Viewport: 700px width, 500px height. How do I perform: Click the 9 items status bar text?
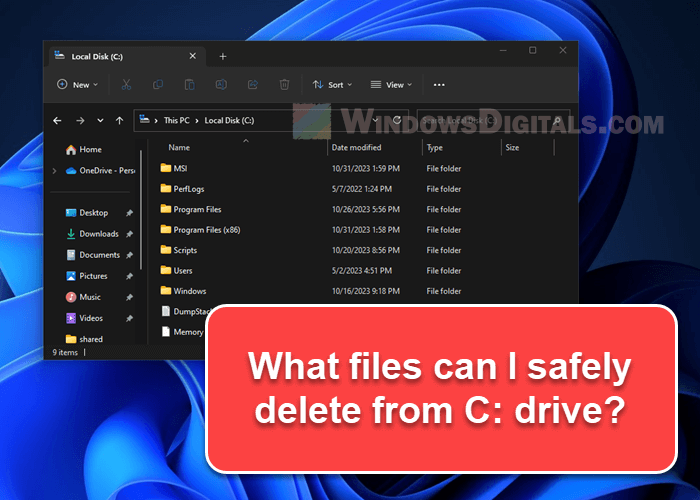pyautogui.click(x=65, y=352)
